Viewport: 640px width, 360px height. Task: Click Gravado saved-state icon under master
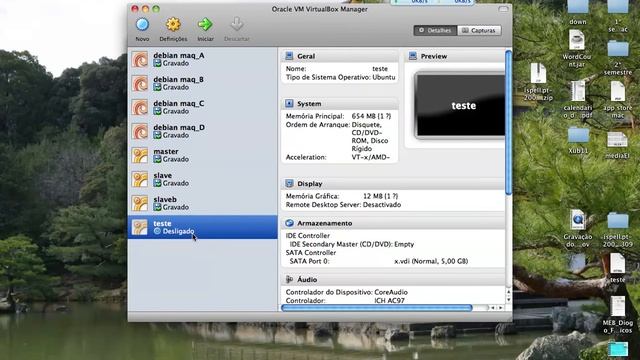[x=157, y=160]
